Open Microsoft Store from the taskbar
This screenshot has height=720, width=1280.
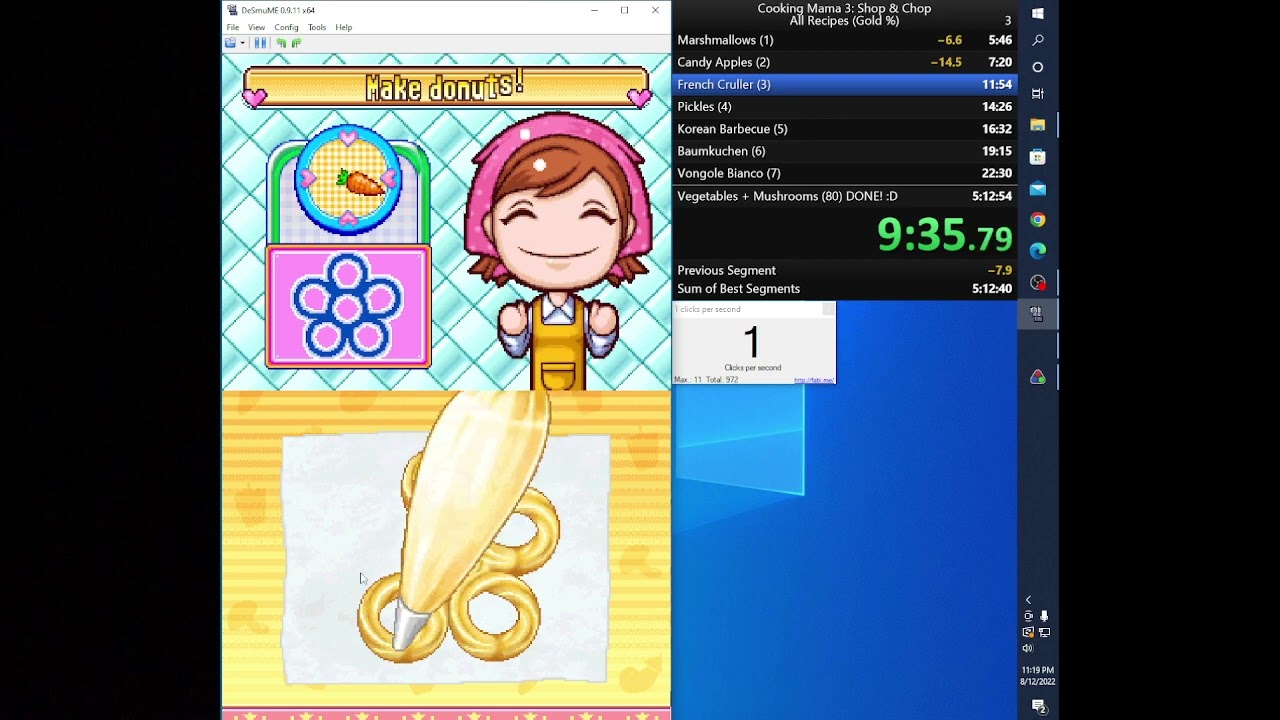pos(1037,157)
